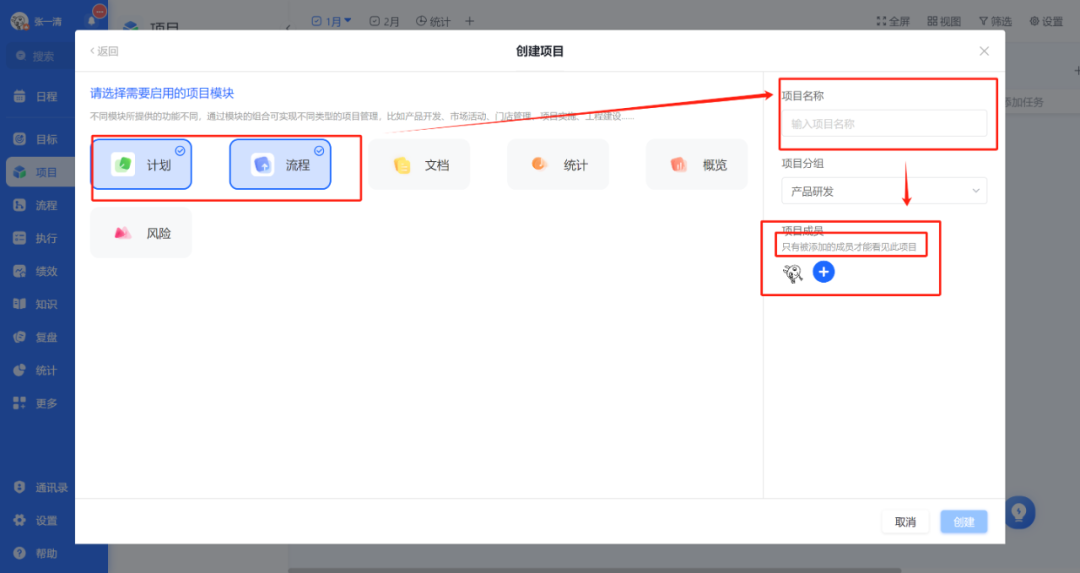Image resolution: width=1080 pixels, height=573 pixels.
Task: Click the notification bell icon
Action: click(x=91, y=21)
